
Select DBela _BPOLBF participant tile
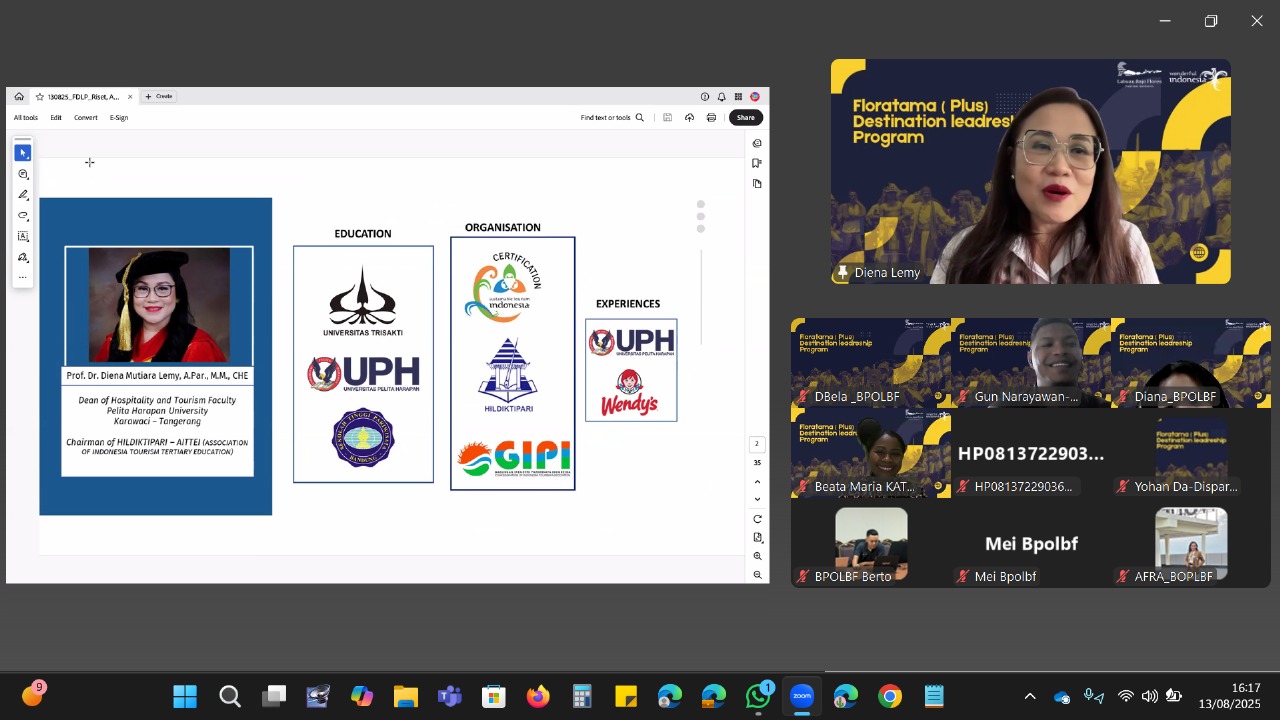[x=871, y=363]
